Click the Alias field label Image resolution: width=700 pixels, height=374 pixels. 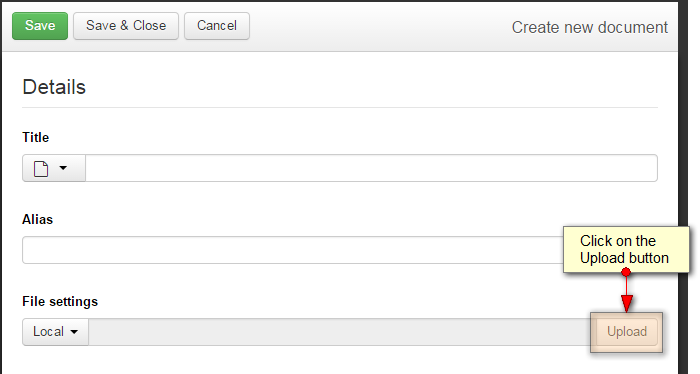tap(38, 220)
